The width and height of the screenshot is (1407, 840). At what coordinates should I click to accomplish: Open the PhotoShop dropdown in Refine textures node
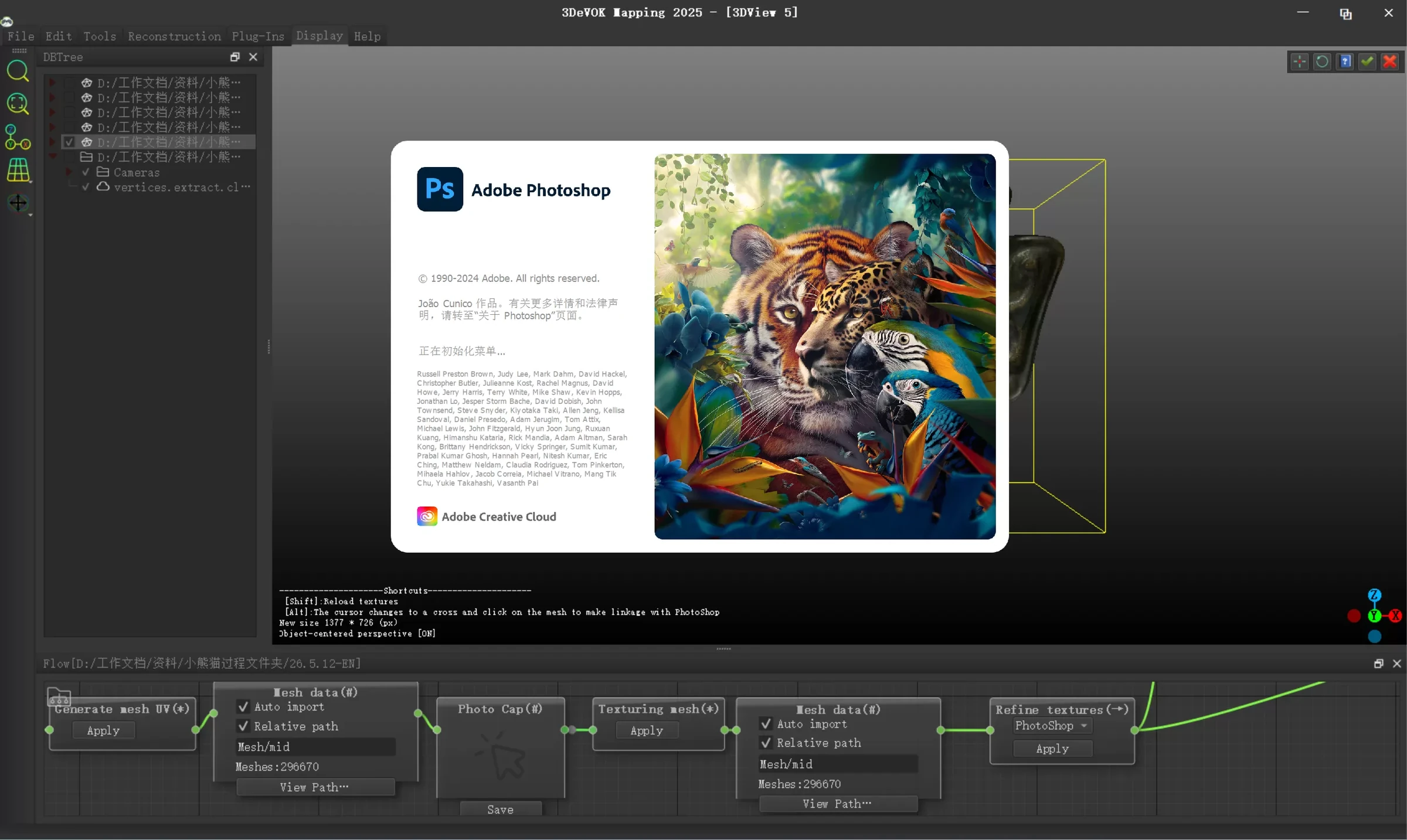click(1052, 726)
